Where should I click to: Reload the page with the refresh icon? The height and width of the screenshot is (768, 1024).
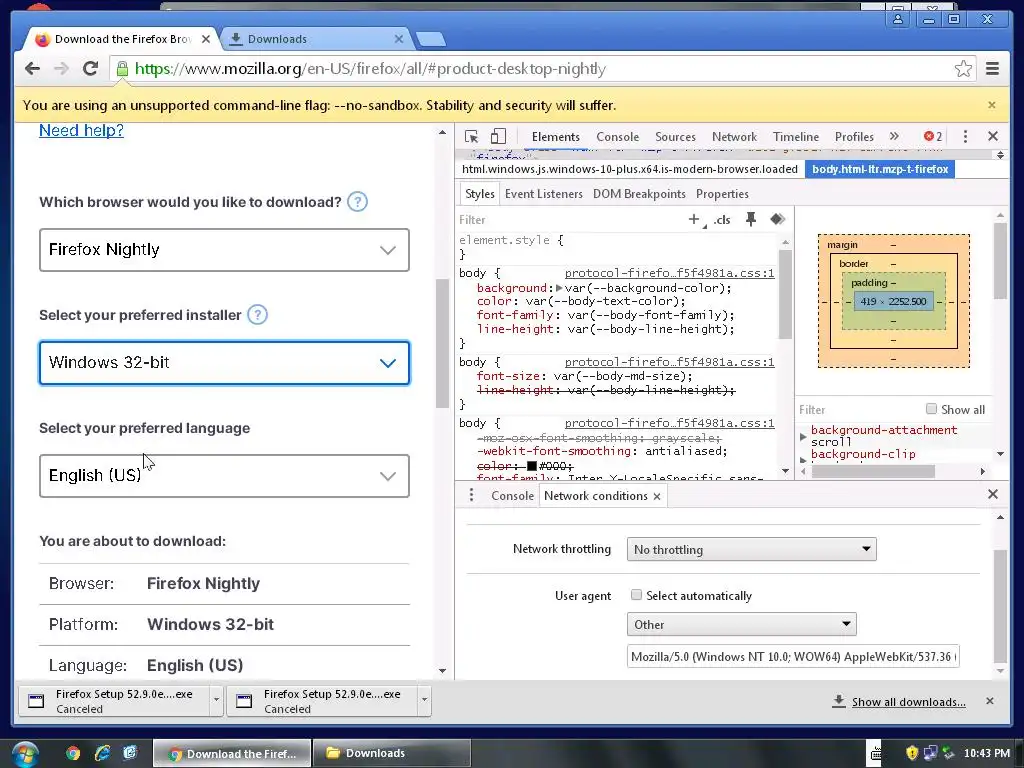coord(91,69)
